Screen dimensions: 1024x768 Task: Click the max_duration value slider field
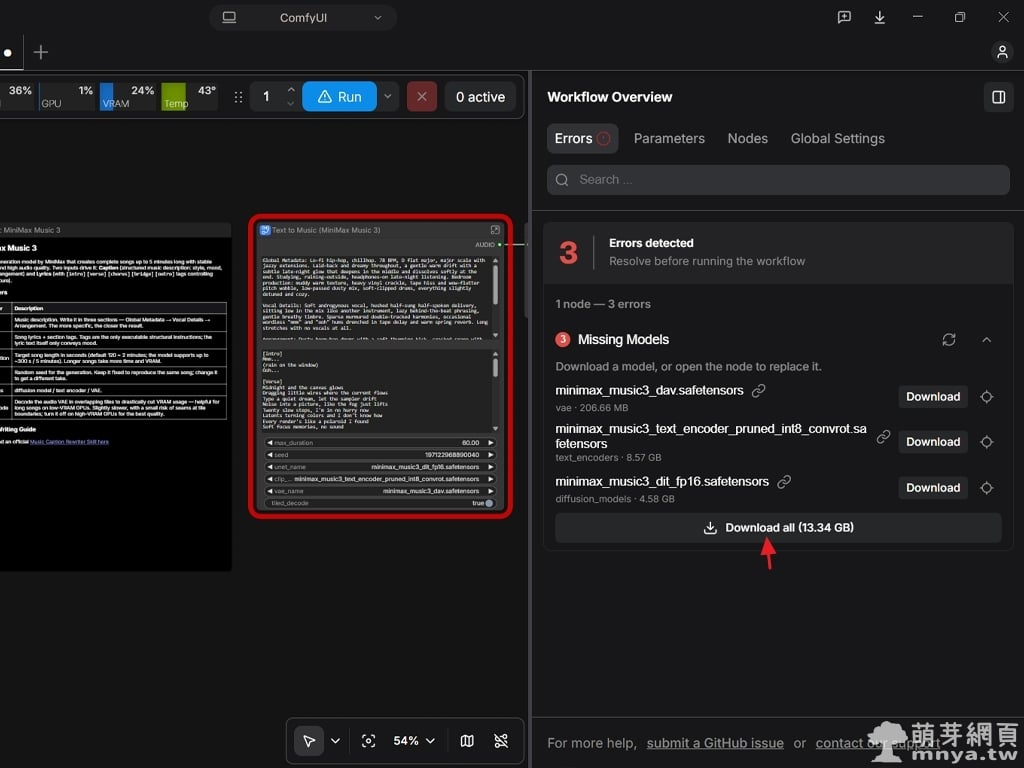380,443
